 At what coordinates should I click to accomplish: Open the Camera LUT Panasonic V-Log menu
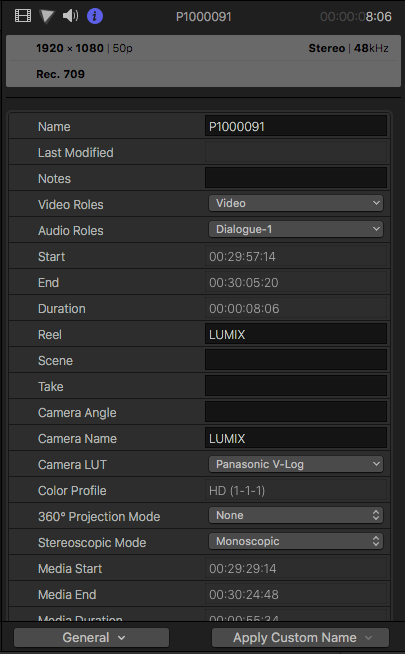[x=296, y=464]
